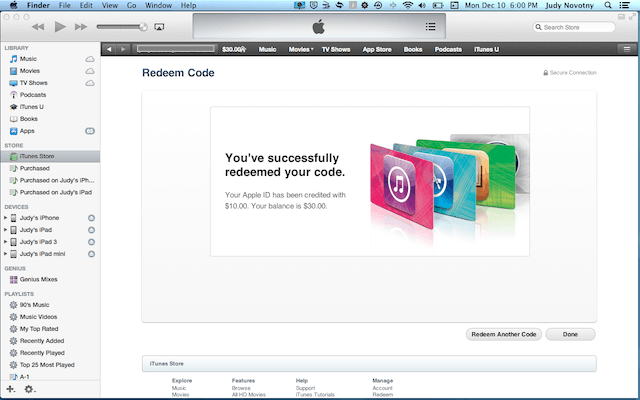Viewport: 640px width, 400px height.
Task: Open the Window menu in menu bar
Action: point(158,5)
